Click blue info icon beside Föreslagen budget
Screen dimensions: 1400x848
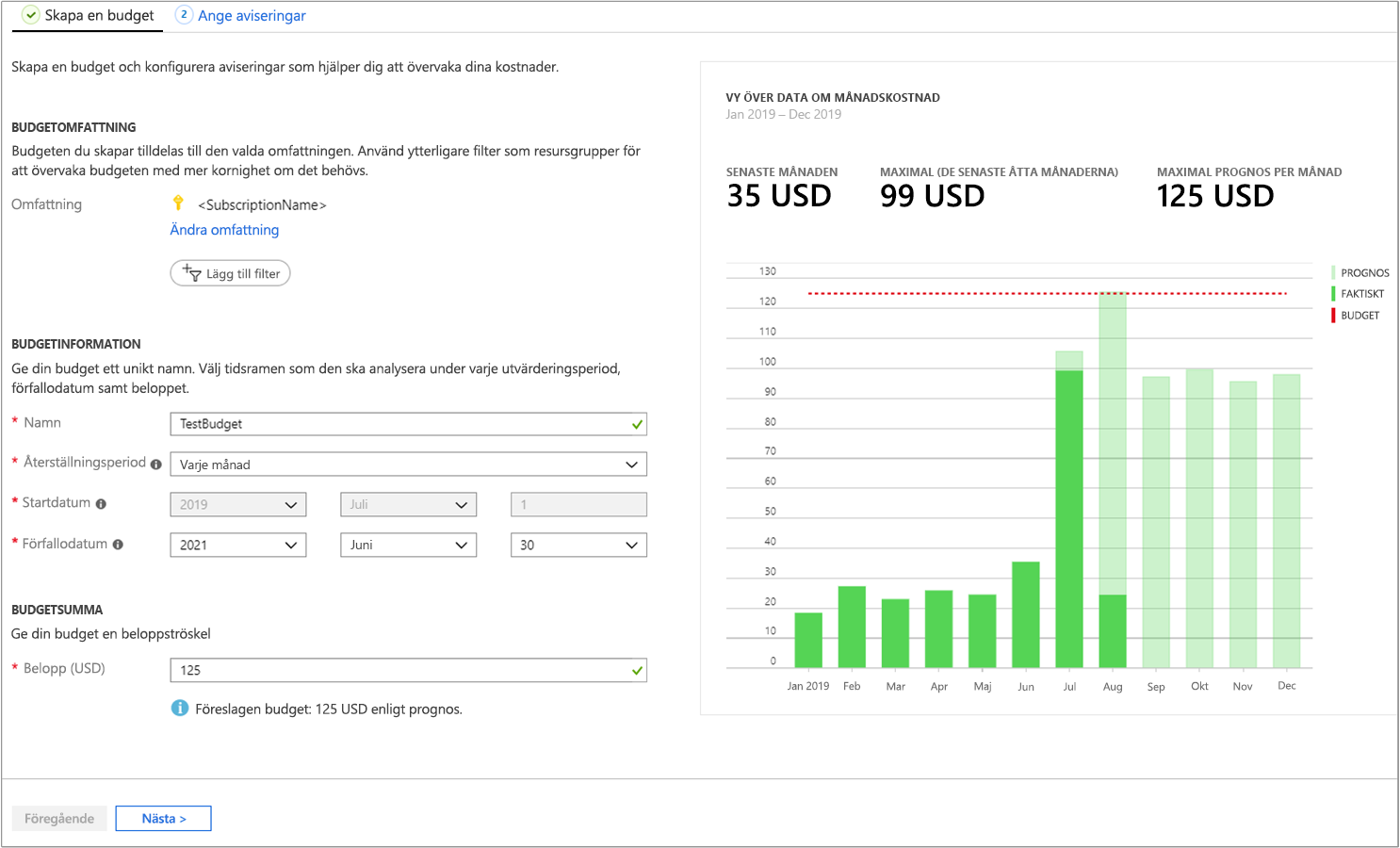pos(179,708)
